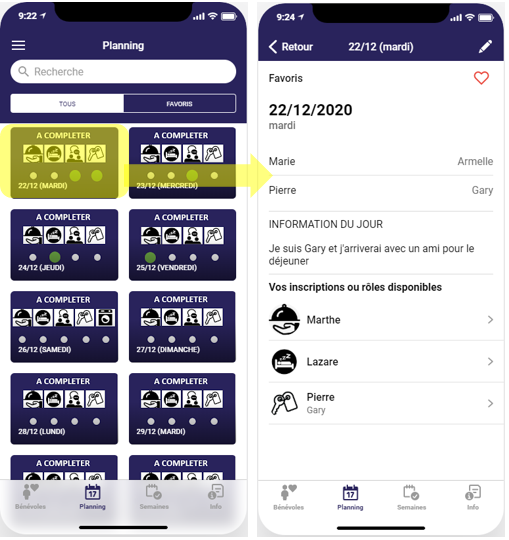The image size is (509, 540).
Task: Tap the Lazare sleeping bed icon
Action: pos(284,362)
